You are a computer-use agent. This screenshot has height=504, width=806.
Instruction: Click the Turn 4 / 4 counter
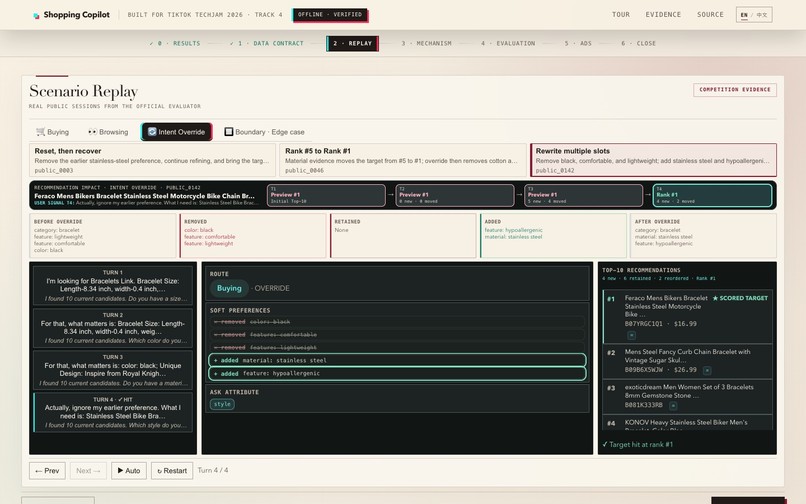[x=213, y=471]
